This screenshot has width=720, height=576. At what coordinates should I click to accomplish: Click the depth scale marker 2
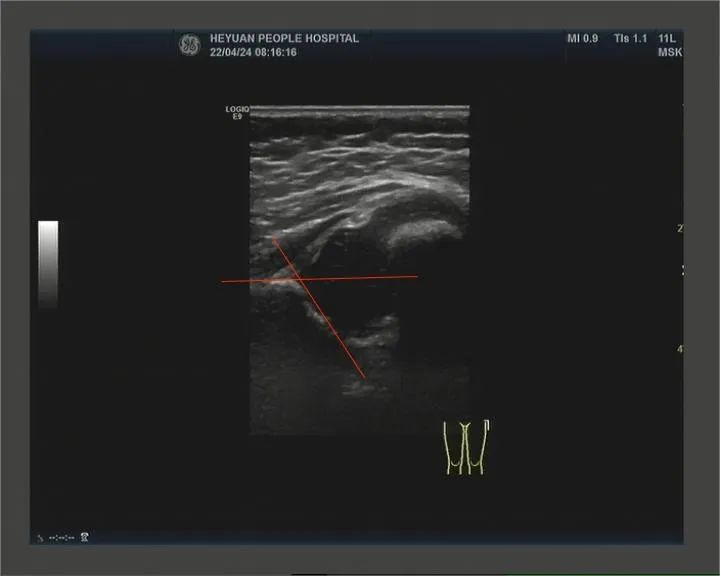coord(680,229)
